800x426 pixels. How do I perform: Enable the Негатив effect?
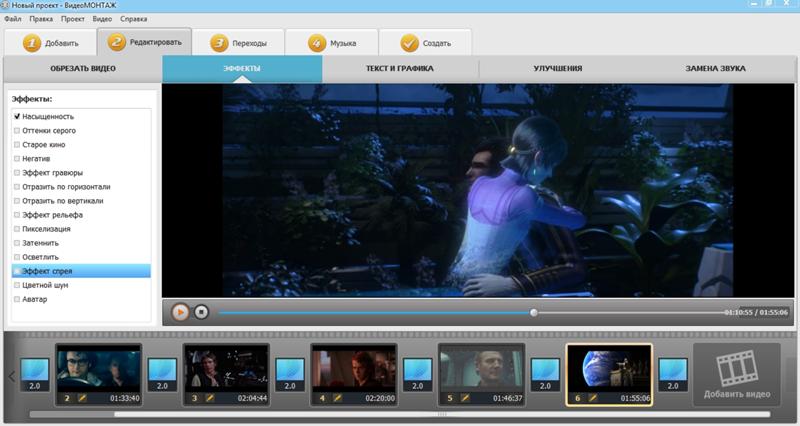tap(17, 159)
